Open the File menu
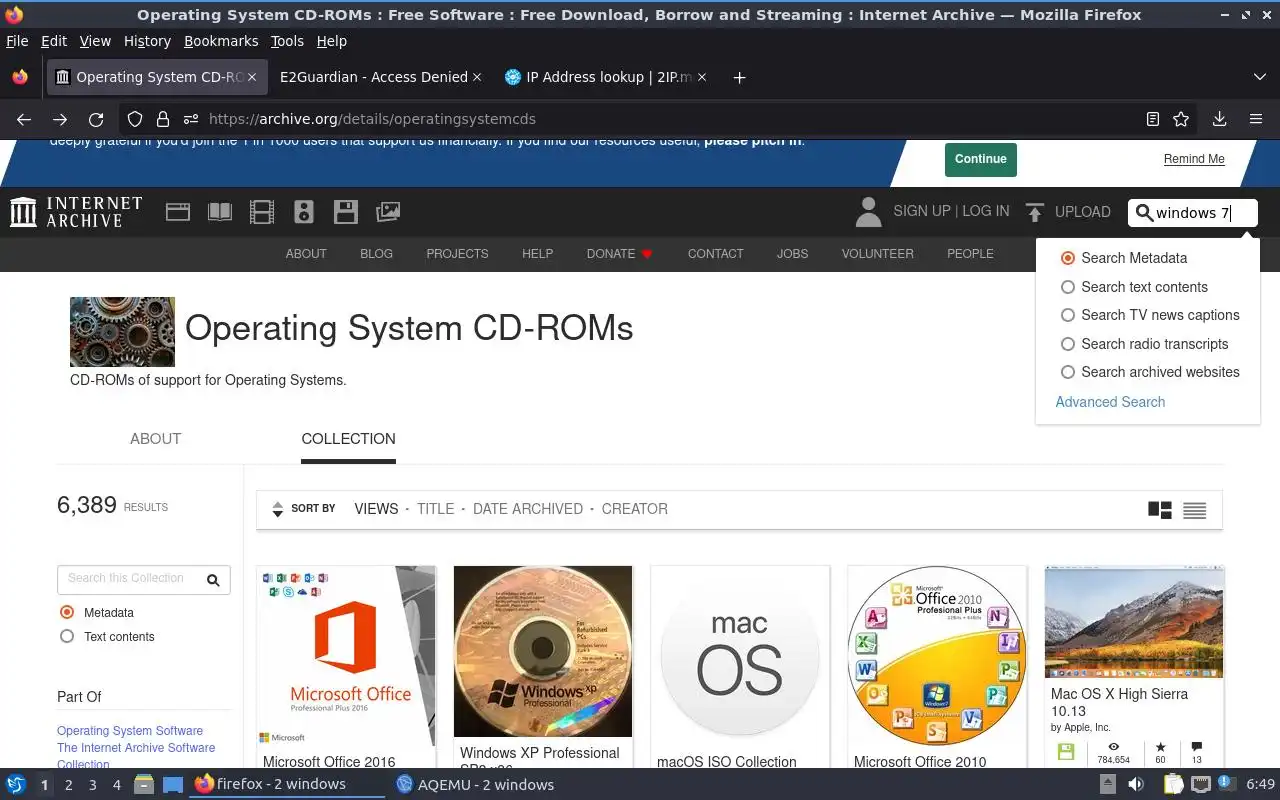The width and height of the screenshot is (1280, 800). click(x=17, y=41)
